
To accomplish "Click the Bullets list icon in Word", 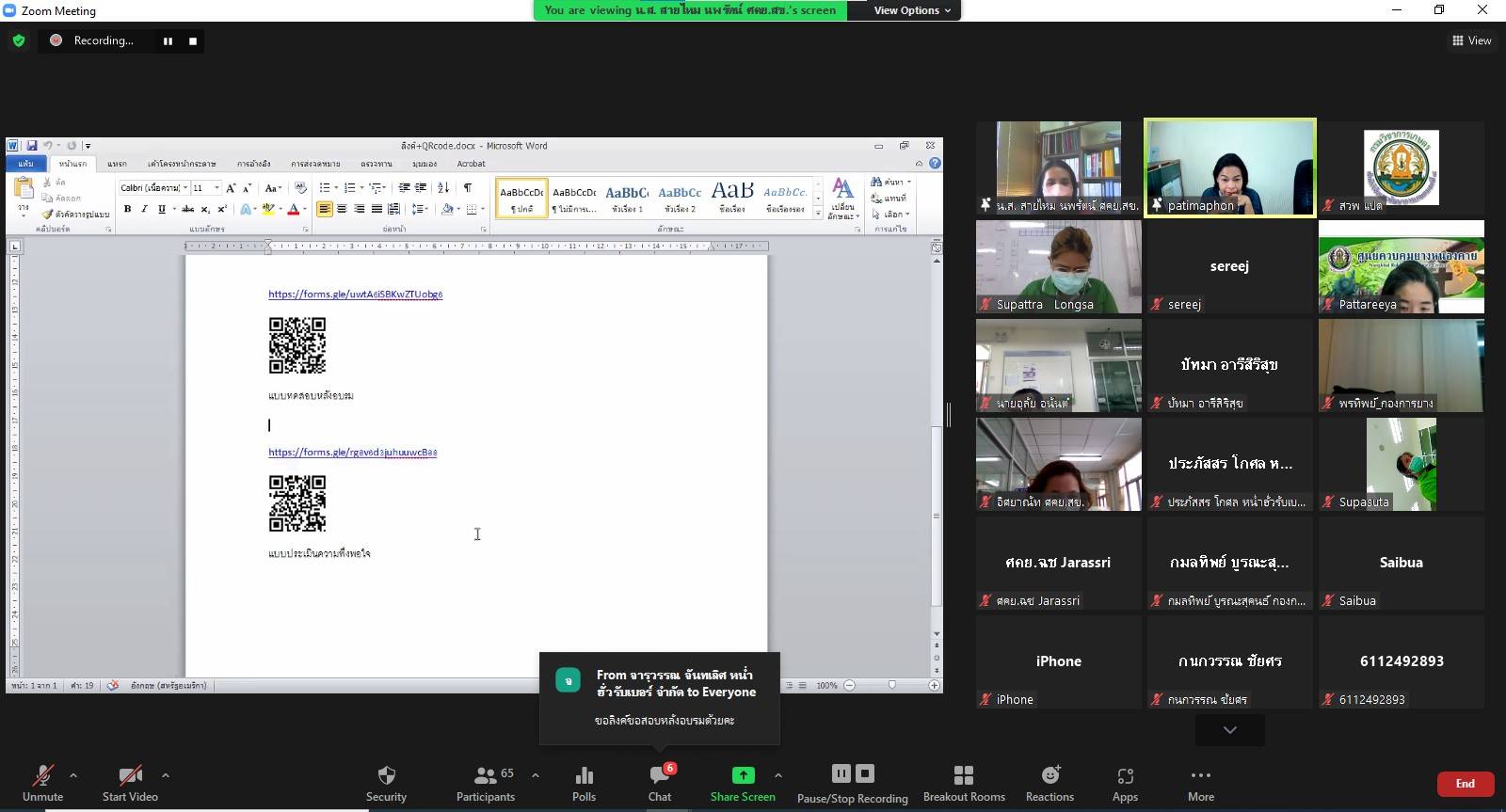I will click(325, 188).
